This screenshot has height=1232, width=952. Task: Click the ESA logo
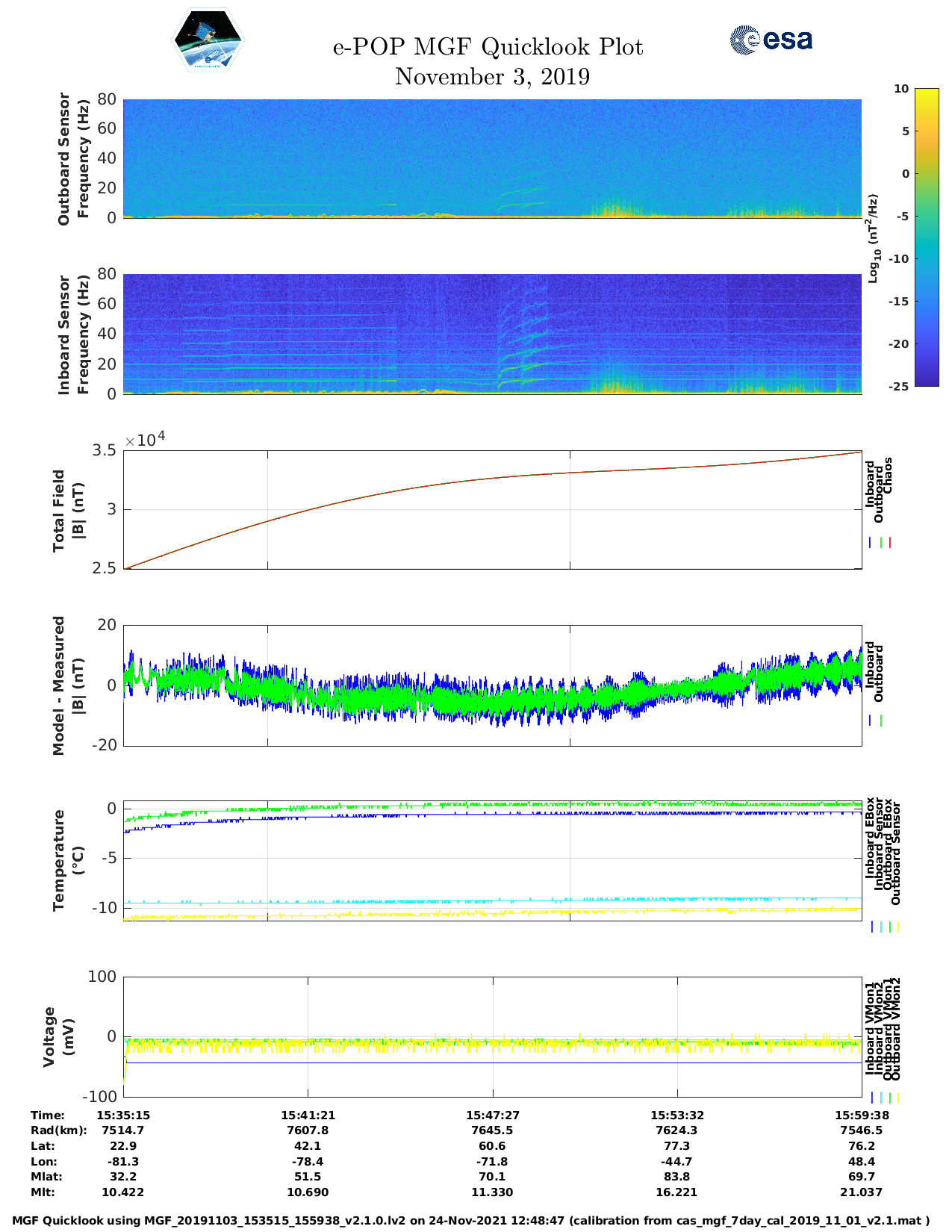tap(771, 40)
